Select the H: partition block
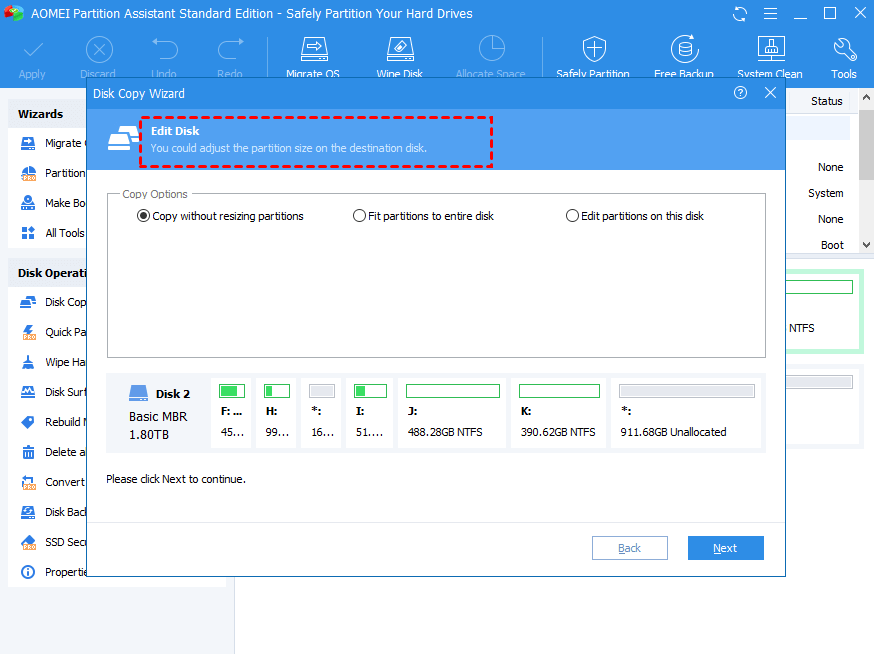The width and height of the screenshot is (874, 654). pos(276,413)
